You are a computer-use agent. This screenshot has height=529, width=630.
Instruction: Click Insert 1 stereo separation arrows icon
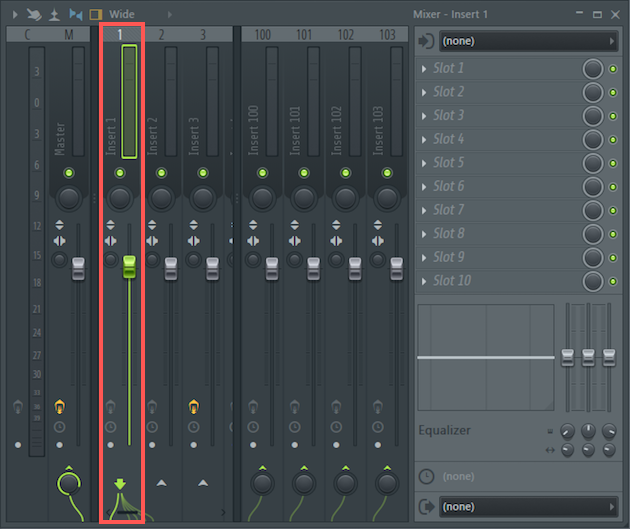pos(110,241)
